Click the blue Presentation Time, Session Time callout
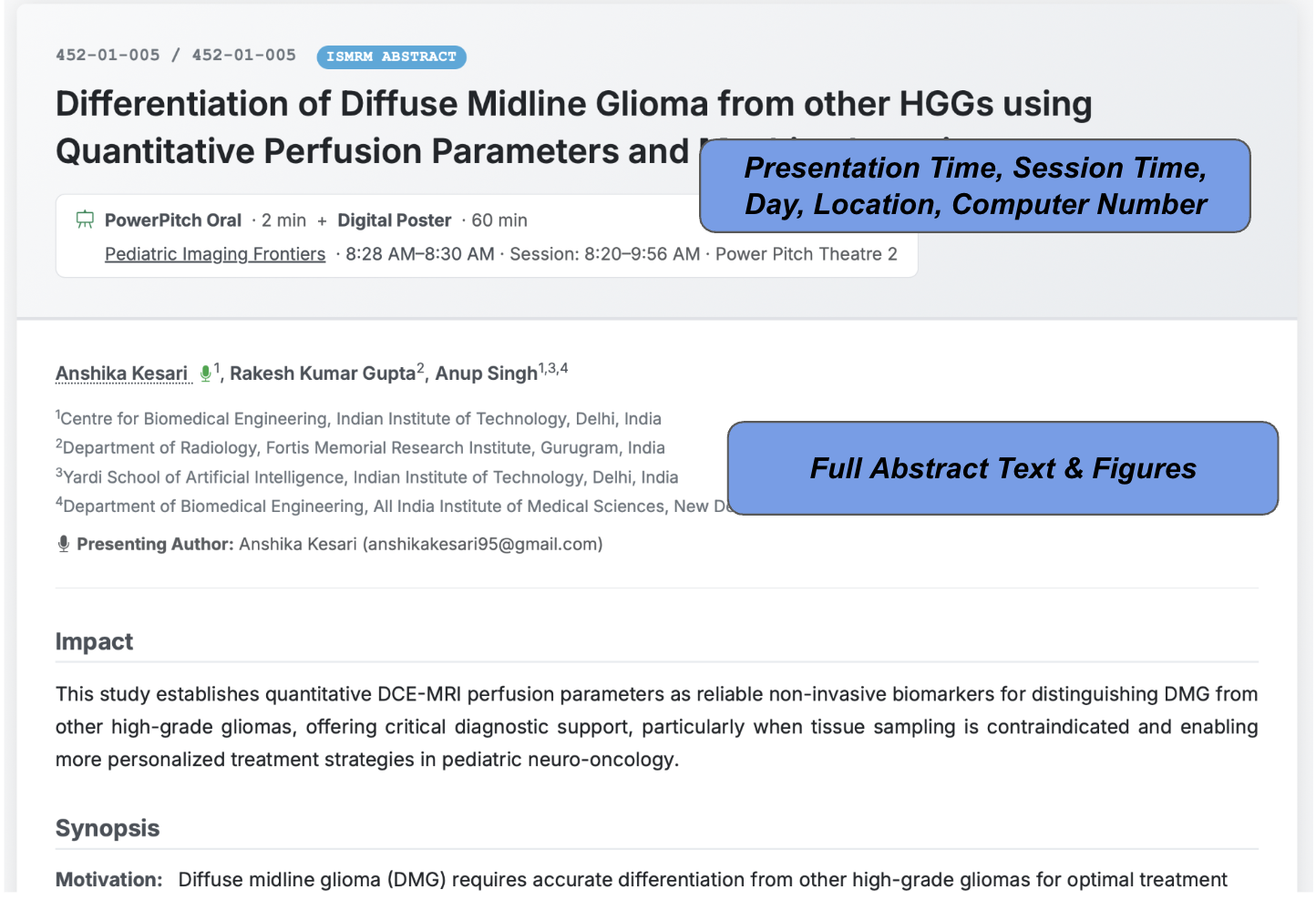 click(974, 186)
